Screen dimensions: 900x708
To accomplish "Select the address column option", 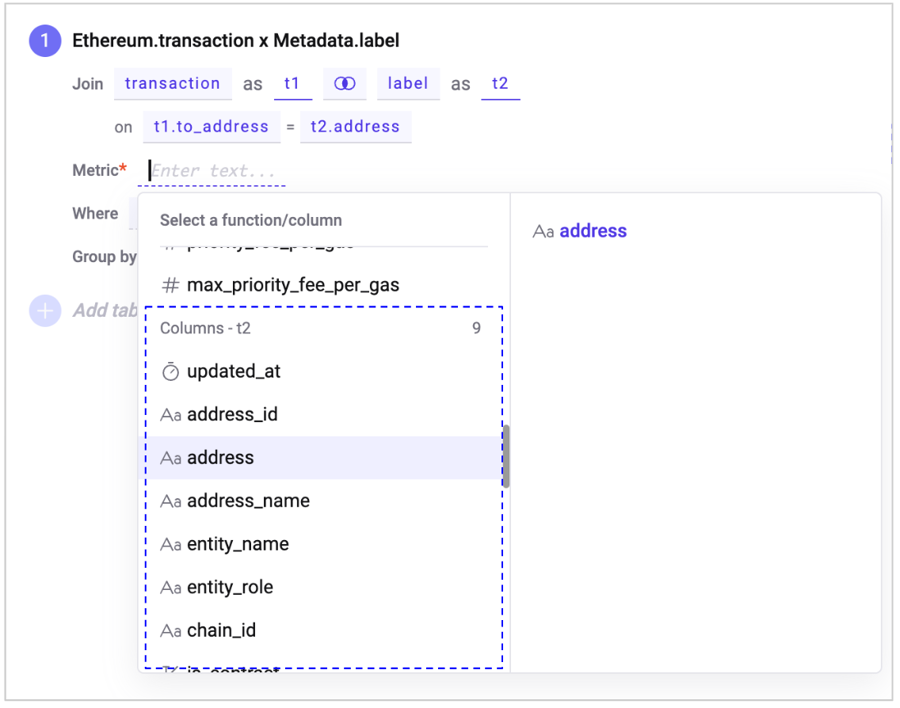I will click(x=221, y=458).
